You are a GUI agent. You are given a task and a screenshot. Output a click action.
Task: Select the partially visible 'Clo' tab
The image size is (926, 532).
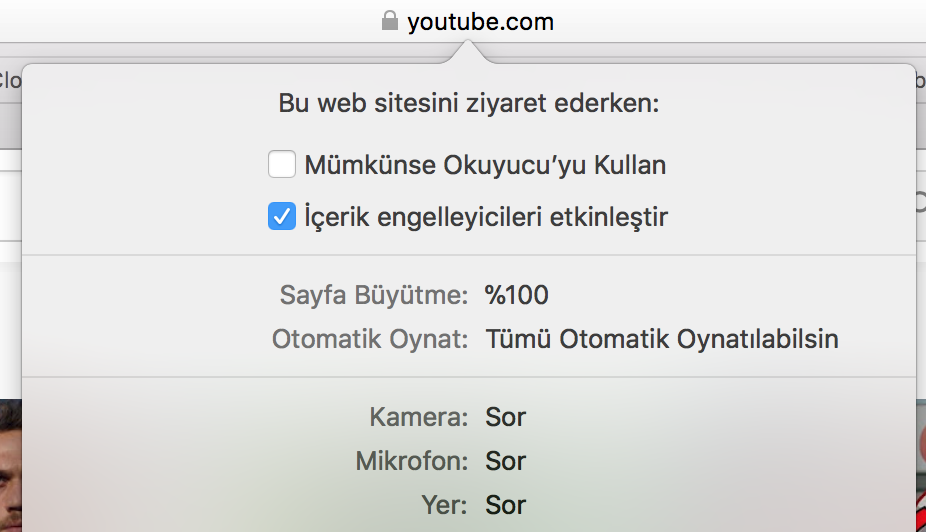pos(9,80)
